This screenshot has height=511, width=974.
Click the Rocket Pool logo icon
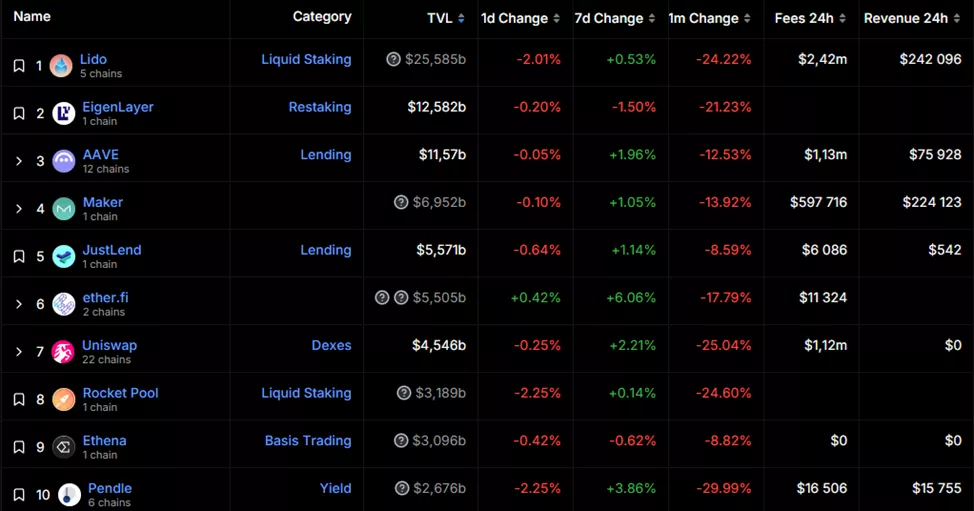pyautogui.click(x=64, y=400)
